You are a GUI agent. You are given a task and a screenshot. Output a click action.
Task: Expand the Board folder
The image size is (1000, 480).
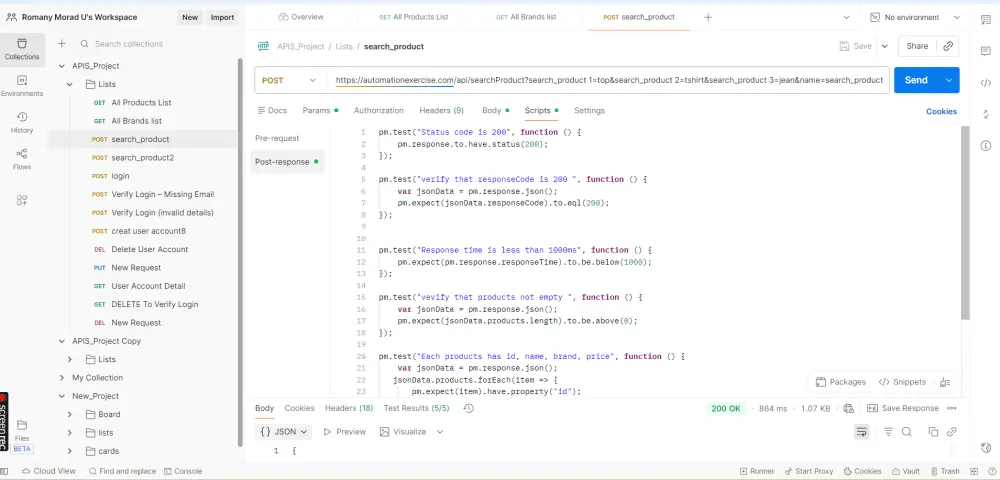click(70, 414)
